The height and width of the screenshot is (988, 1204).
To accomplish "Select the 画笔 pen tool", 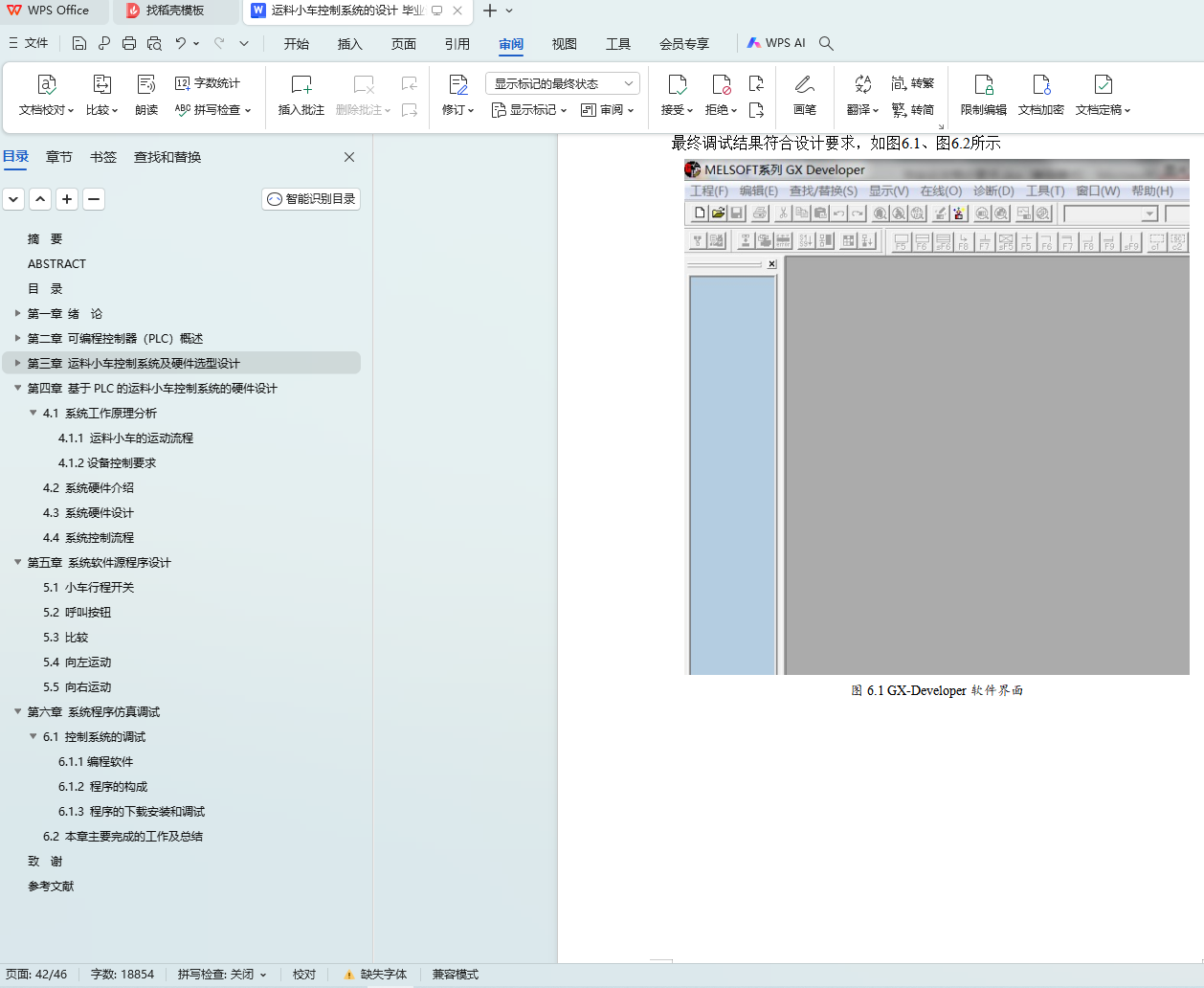I will [805, 95].
